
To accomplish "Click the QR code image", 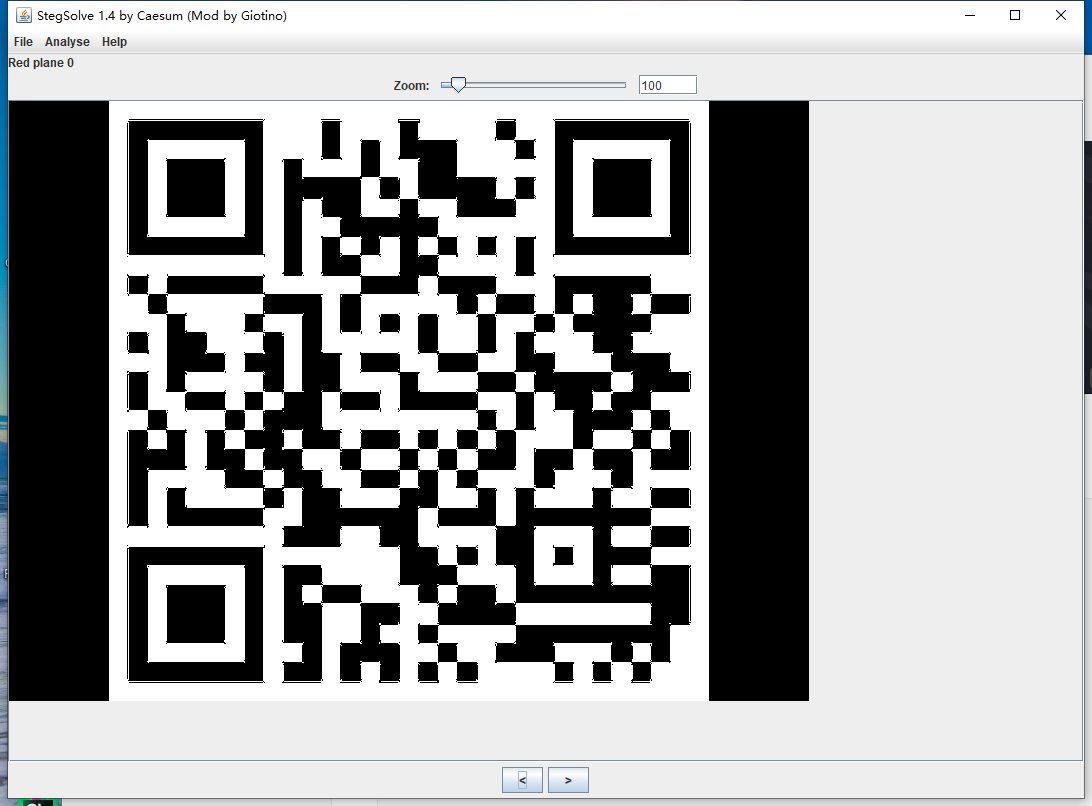I will click(x=409, y=401).
